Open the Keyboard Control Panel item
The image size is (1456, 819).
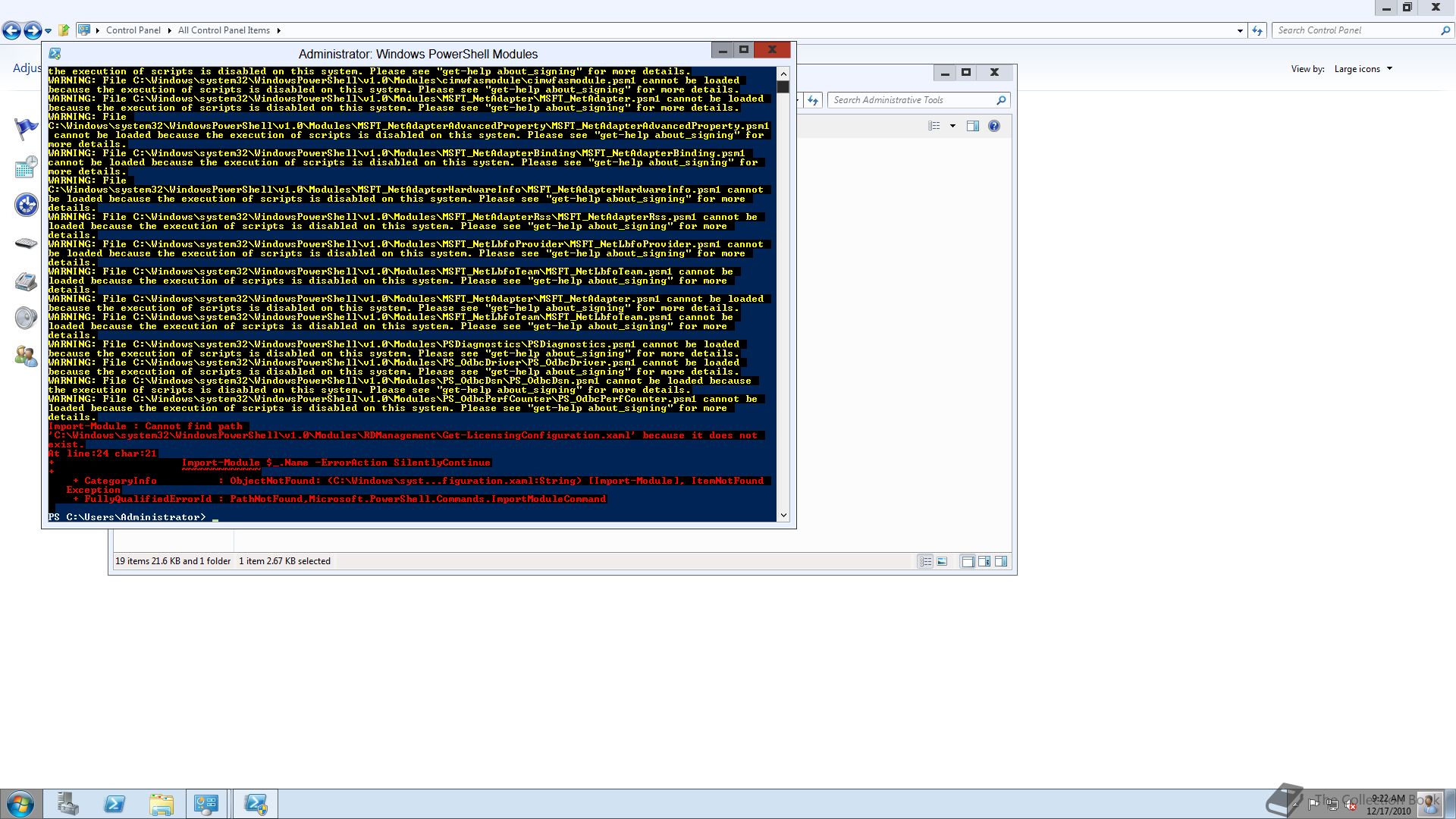(x=26, y=243)
